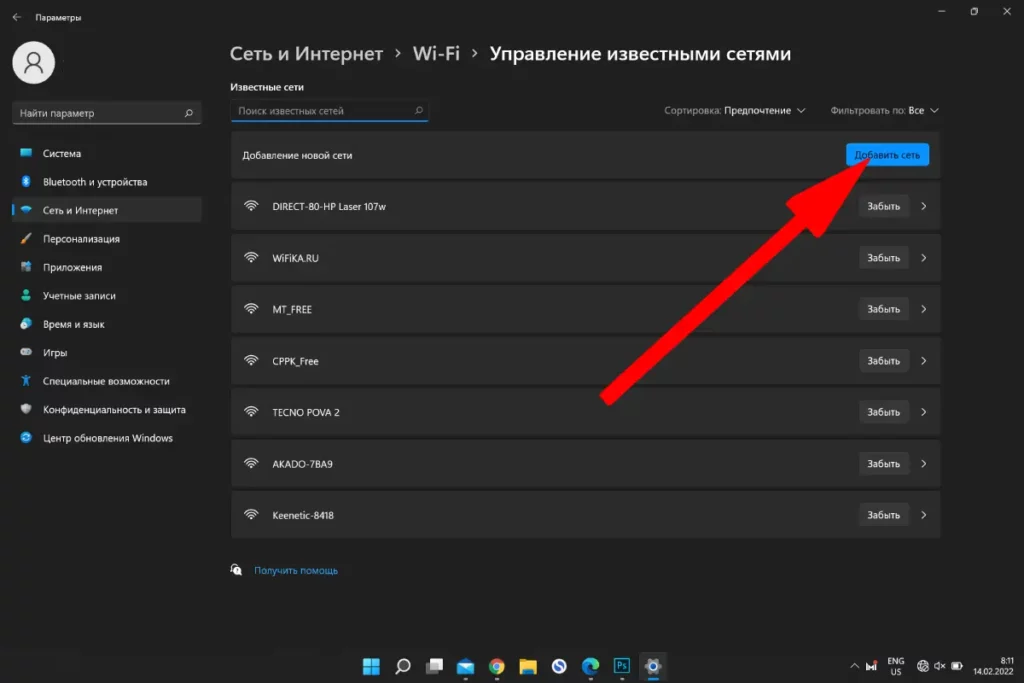This screenshot has width=1024, height=683.
Task: Open the clock showing 8:11 14.02.2022
Action: point(993,666)
